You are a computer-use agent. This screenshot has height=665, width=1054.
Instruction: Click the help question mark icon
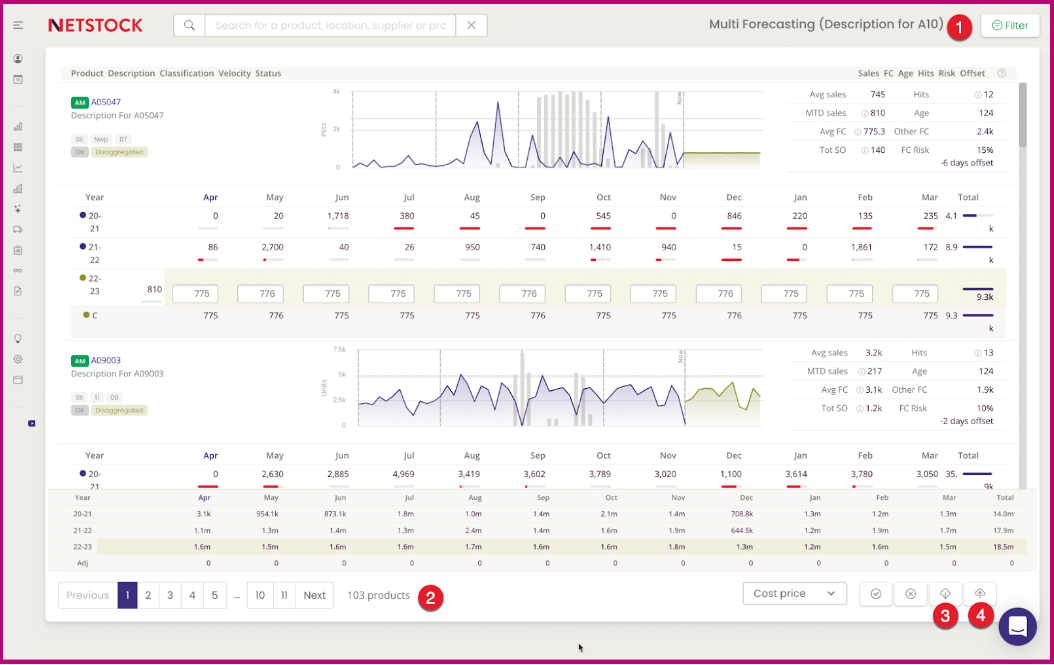(1001, 73)
